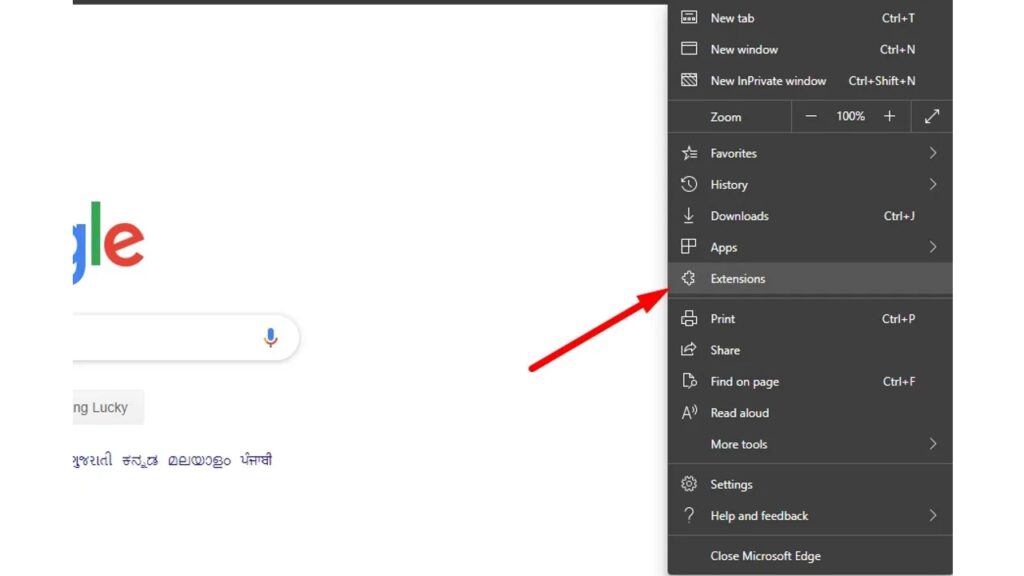Click the Extensions puzzle-piece icon
Screen dimensions: 1024x576
(x=689, y=278)
